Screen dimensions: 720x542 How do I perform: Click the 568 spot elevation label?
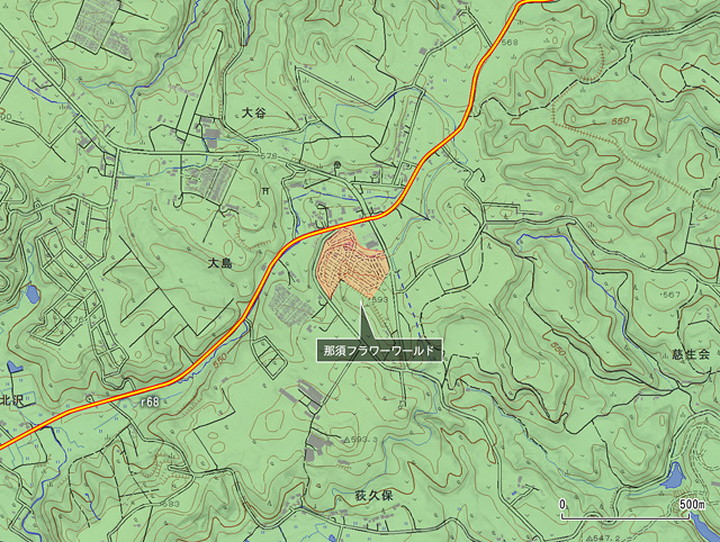(510, 42)
